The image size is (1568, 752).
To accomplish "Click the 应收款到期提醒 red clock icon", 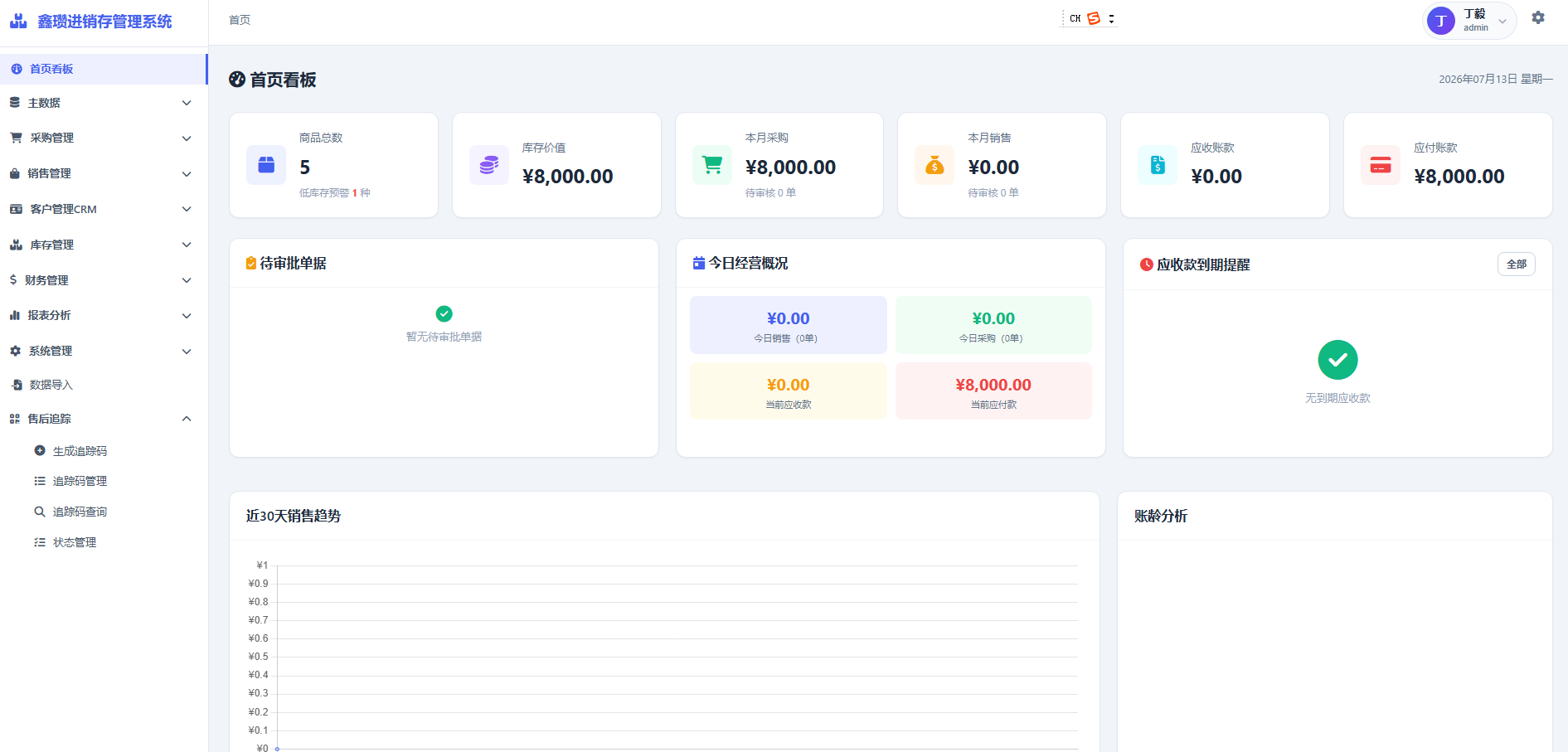I will click(x=1147, y=264).
